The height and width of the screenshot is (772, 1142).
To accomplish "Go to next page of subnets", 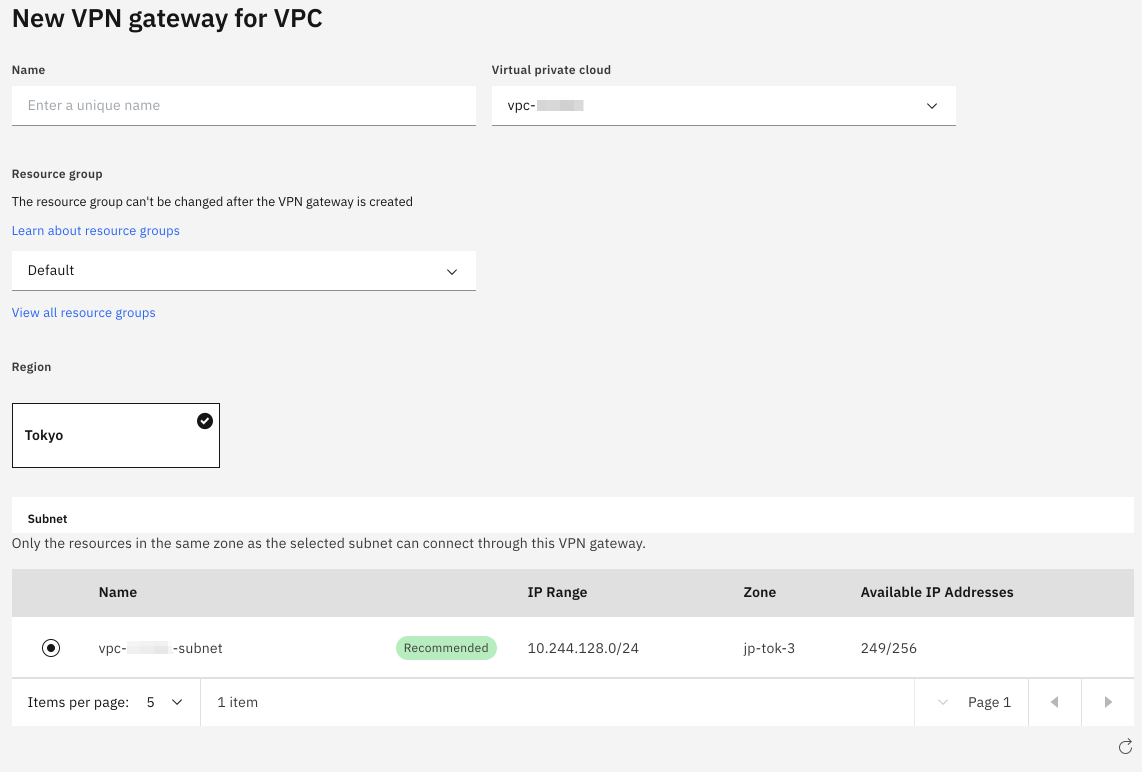I will 1108,702.
